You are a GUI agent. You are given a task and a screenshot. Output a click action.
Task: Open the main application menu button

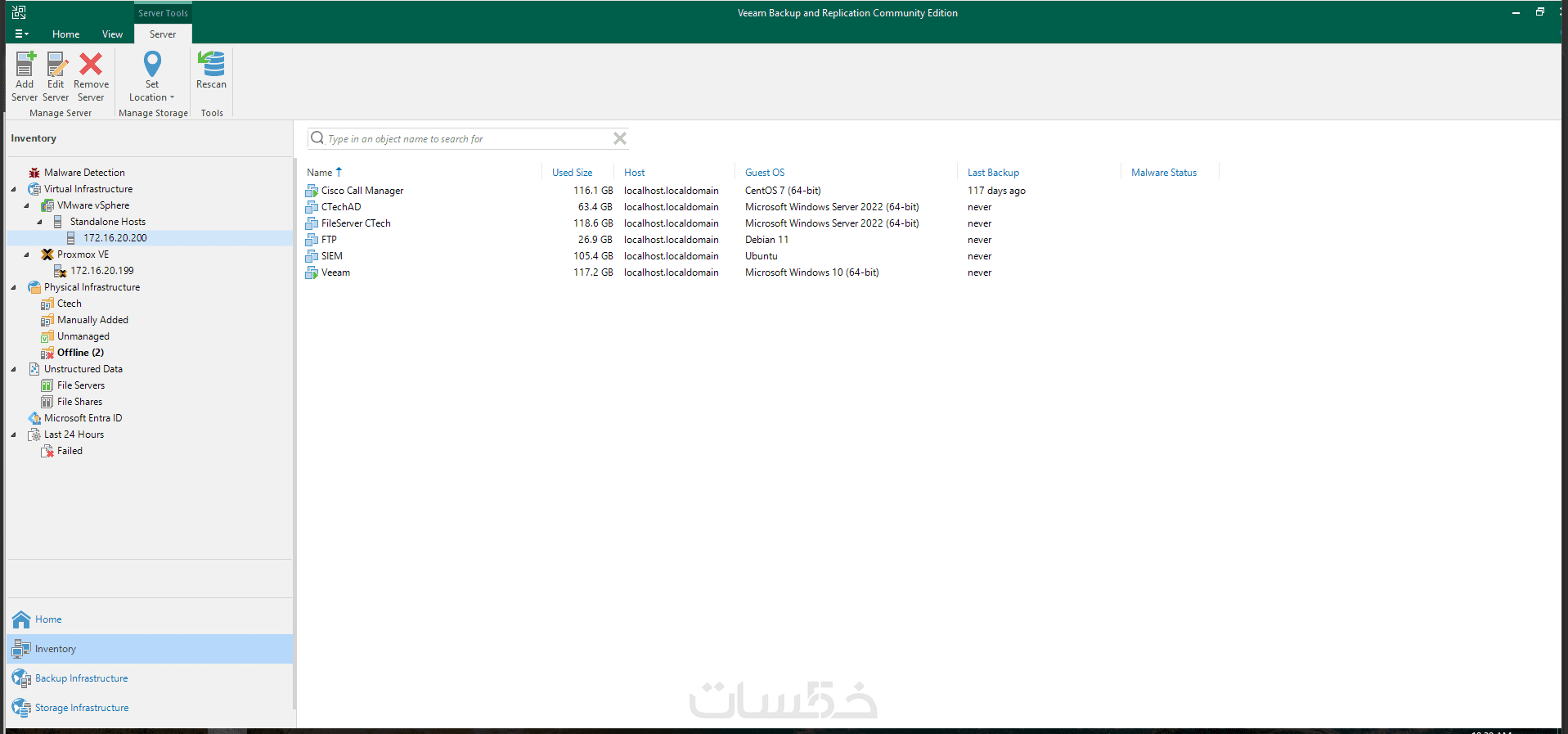pyautogui.click(x=22, y=34)
